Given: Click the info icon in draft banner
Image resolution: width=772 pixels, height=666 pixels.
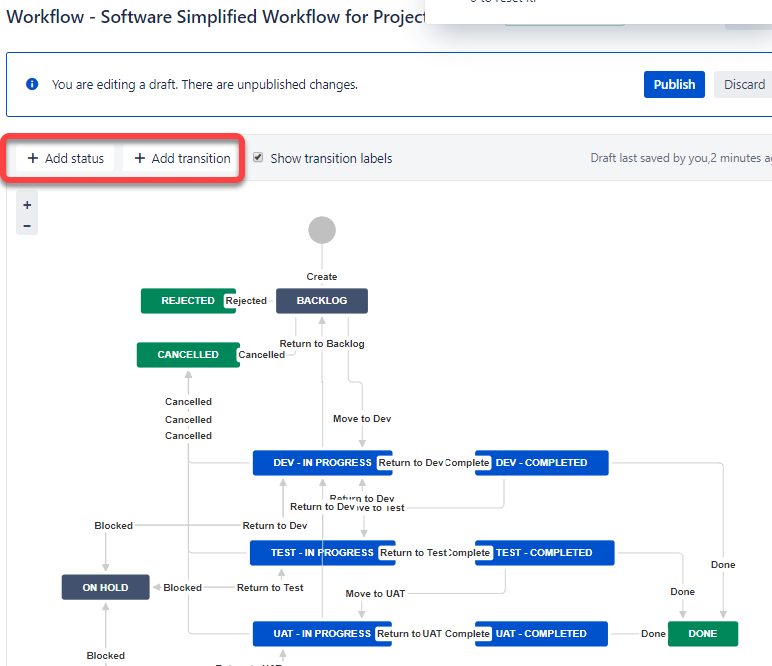Looking at the screenshot, I should 32,84.
